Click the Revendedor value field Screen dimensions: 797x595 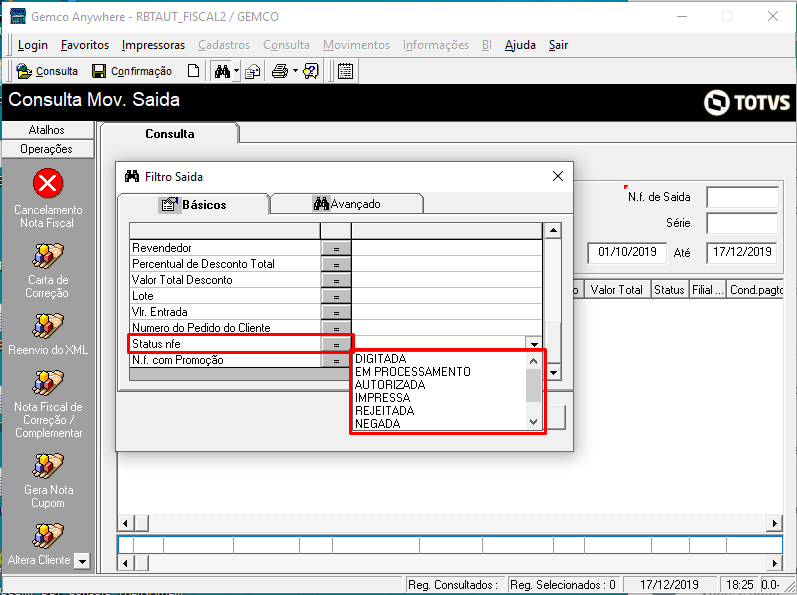pyautogui.click(x=447, y=248)
